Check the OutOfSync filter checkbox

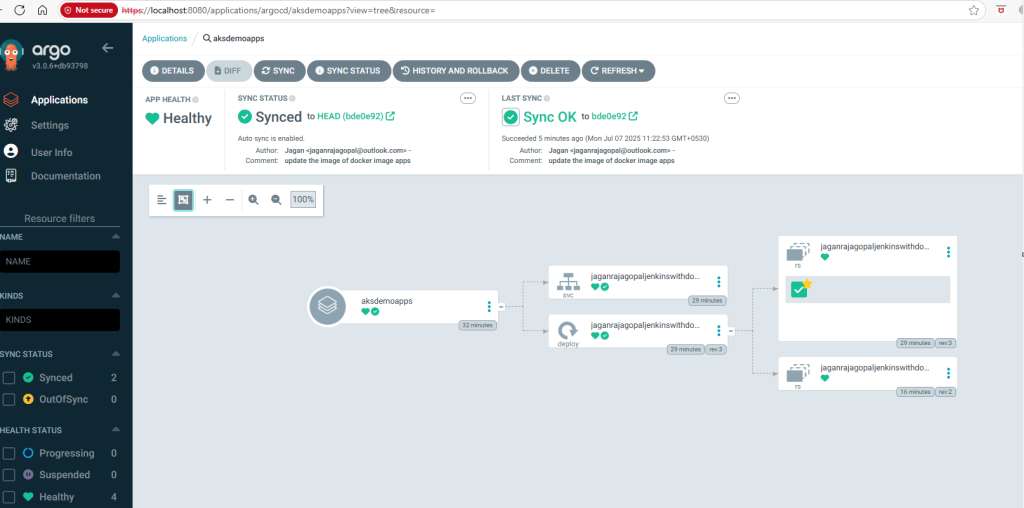[8, 399]
